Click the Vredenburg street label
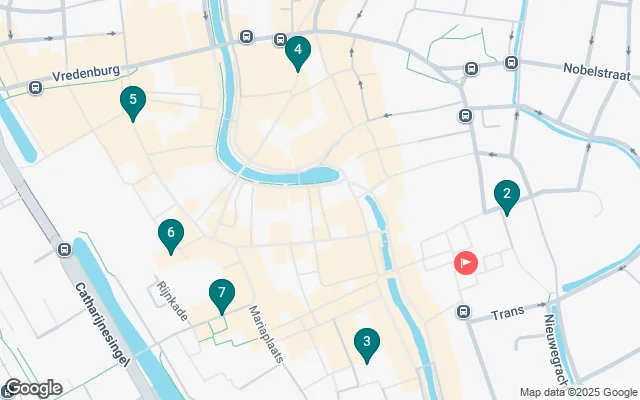This screenshot has width=640, height=400. tap(86, 73)
